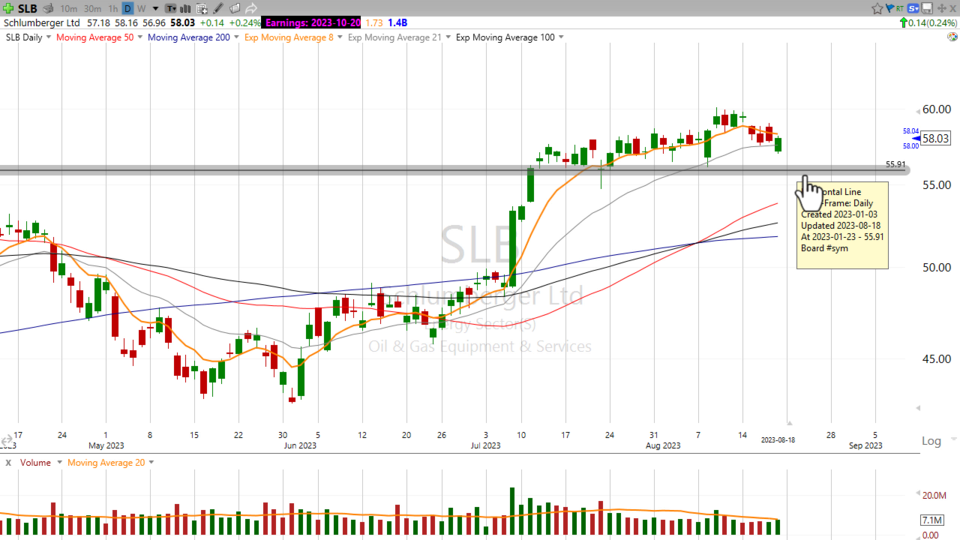Switch to the 1h timeframe
The width and height of the screenshot is (960, 540).
tap(113, 9)
